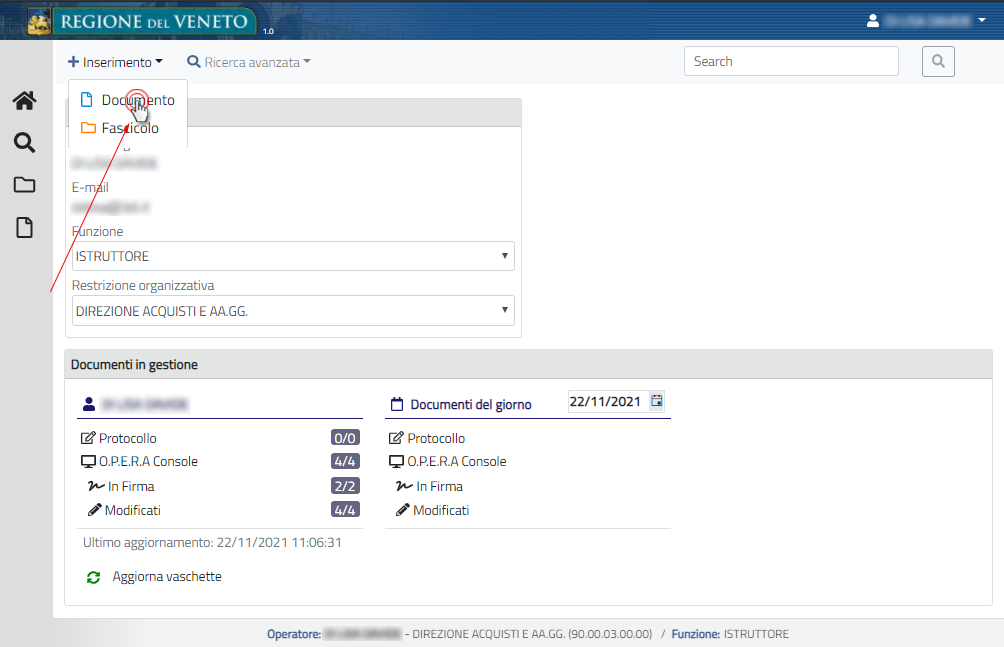Click the refresh icon beside Aggiorna vaschette

click(93, 577)
